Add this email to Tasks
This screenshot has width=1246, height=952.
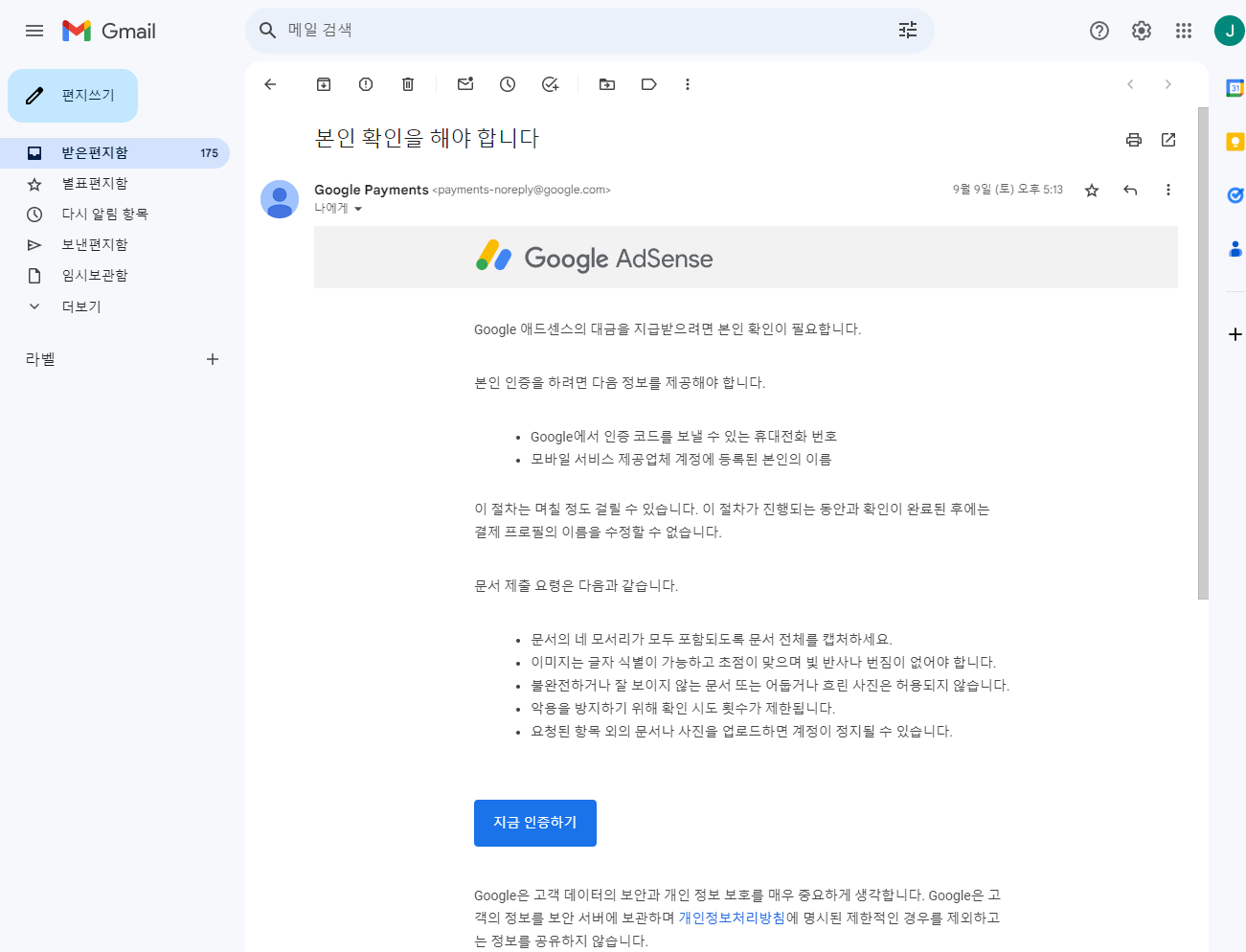click(549, 84)
